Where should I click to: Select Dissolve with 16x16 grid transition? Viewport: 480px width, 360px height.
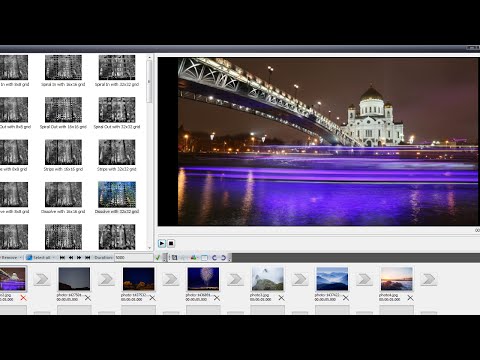coord(63,198)
